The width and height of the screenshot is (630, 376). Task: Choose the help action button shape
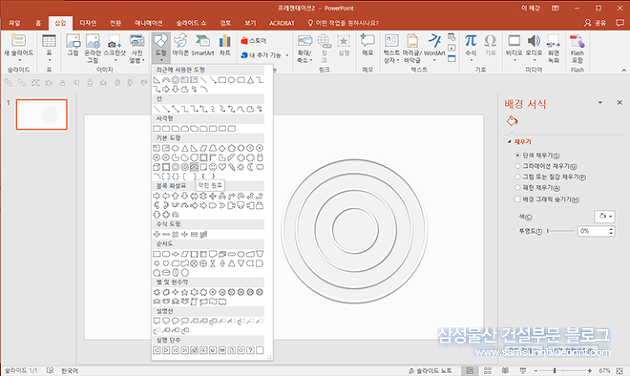coord(250,350)
